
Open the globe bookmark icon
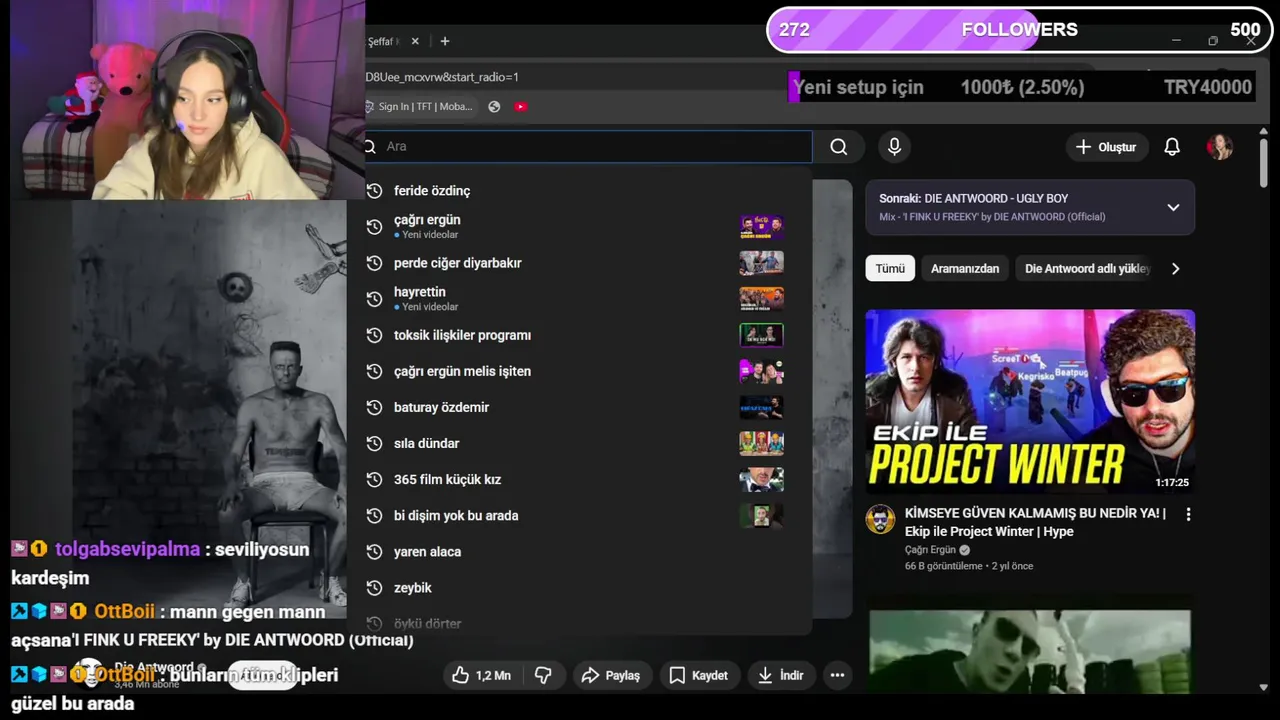[x=494, y=106]
